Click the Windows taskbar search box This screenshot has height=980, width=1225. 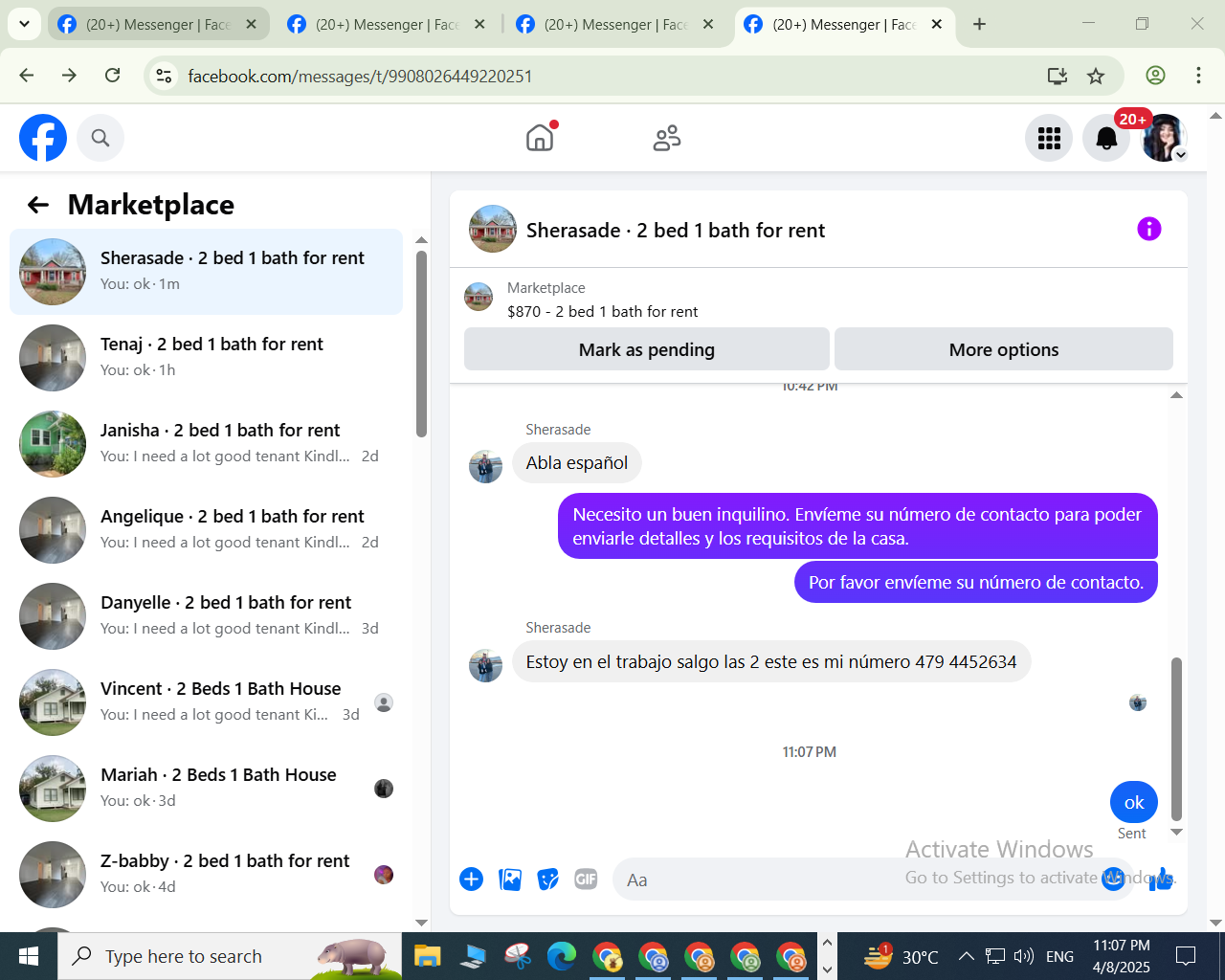coord(230,956)
